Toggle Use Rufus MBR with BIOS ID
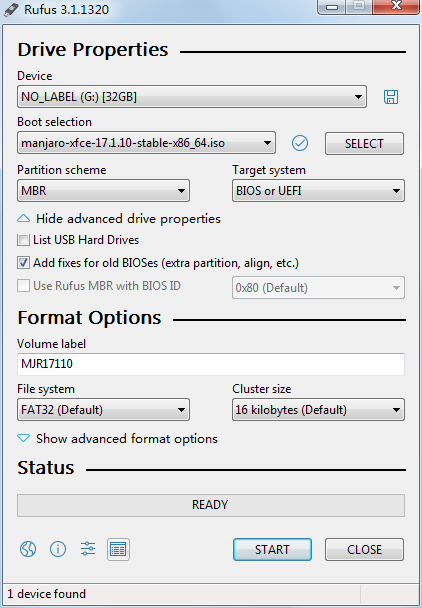Viewport: 422px width, 608px height. click(x=23, y=286)
